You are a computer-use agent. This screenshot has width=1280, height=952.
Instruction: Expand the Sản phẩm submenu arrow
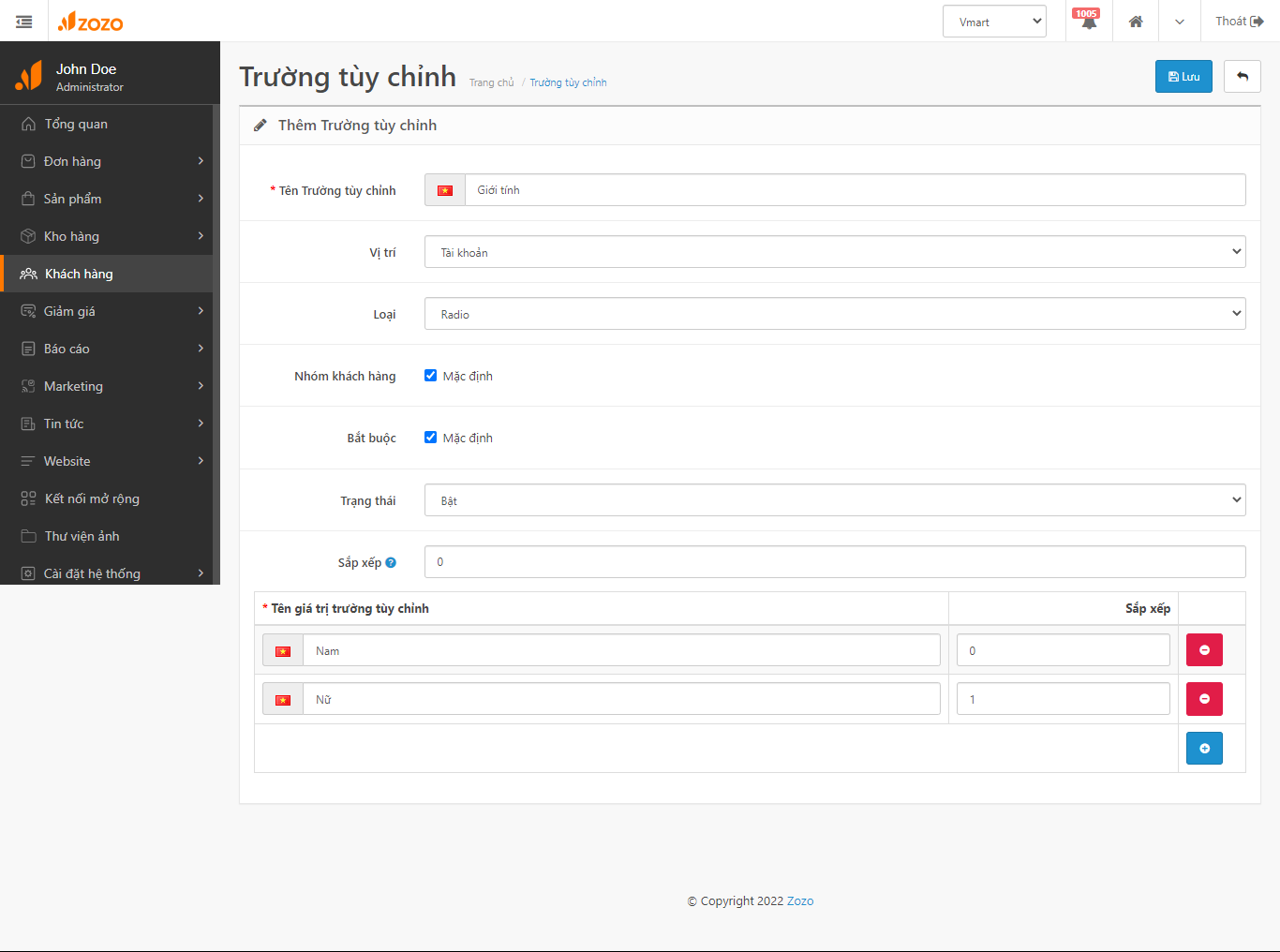[201, 199]
